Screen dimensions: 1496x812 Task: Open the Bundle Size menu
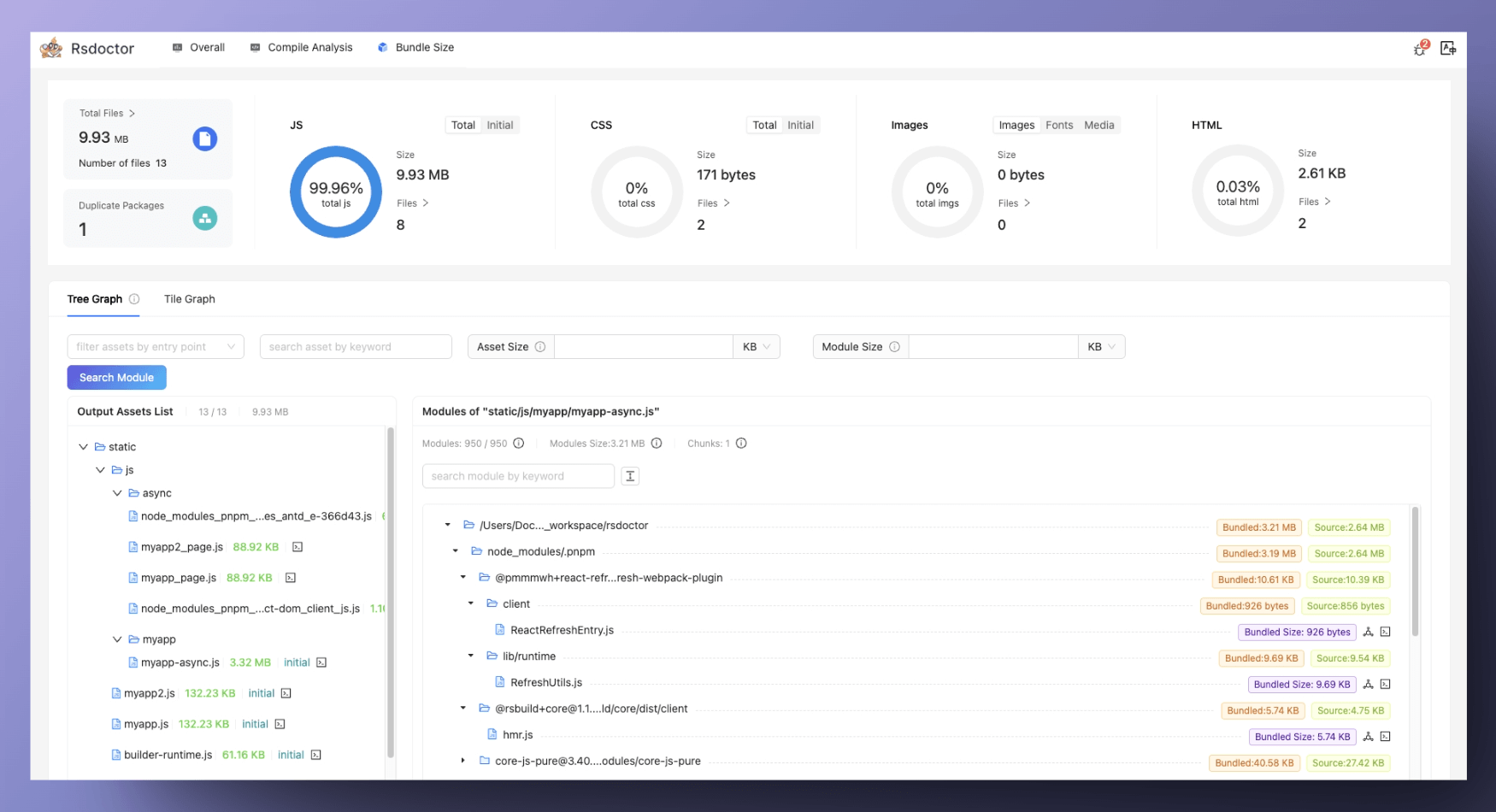415,48
